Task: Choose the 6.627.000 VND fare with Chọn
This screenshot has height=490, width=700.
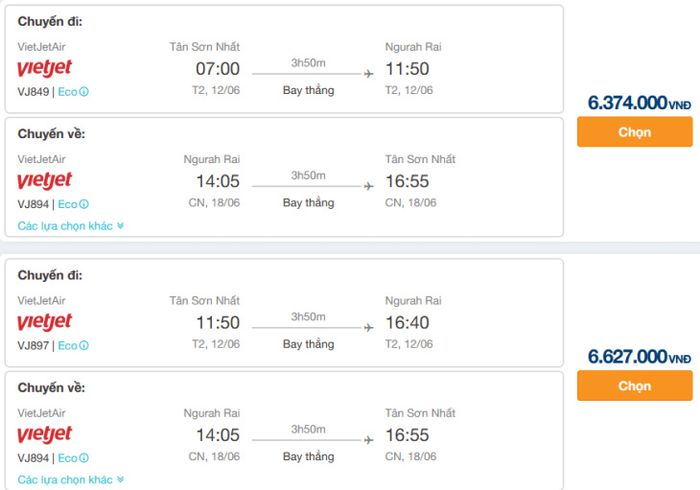Action: click(x=634, y=386)
